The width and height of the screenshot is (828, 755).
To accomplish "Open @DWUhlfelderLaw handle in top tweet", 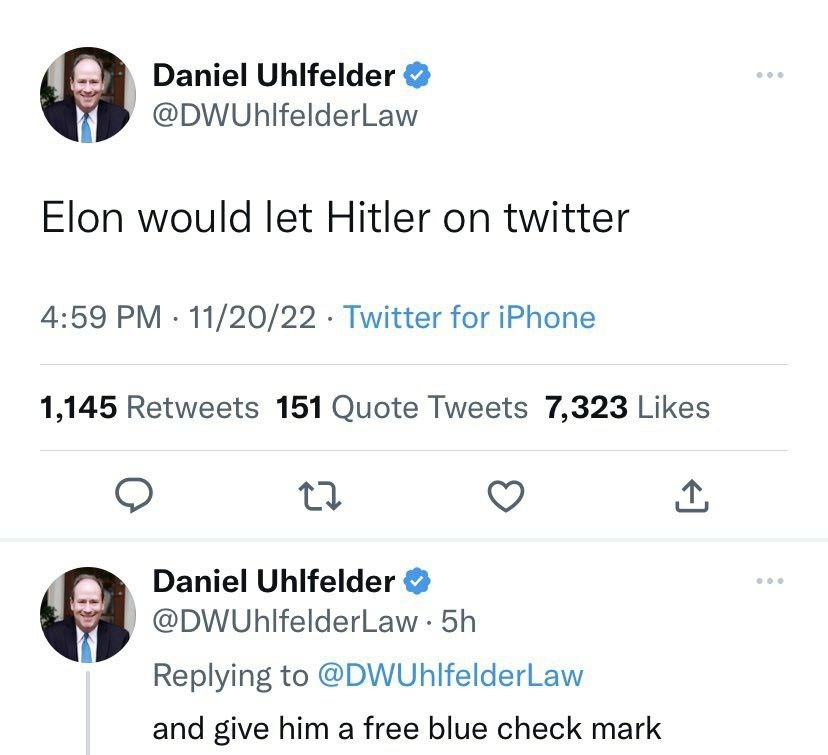I will [x=284, y=116].
